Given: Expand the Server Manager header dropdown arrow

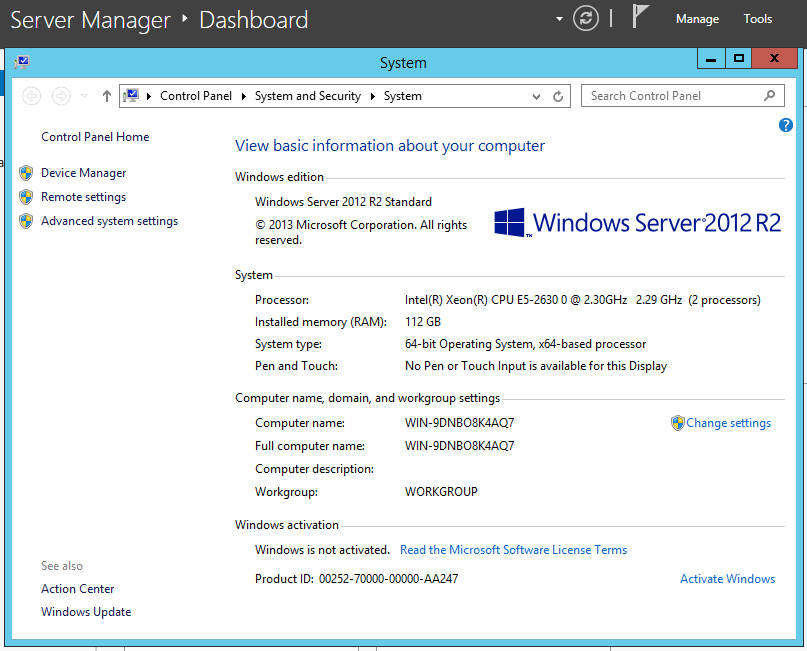Looking at the screenshot, I should (x=559, y=20).
